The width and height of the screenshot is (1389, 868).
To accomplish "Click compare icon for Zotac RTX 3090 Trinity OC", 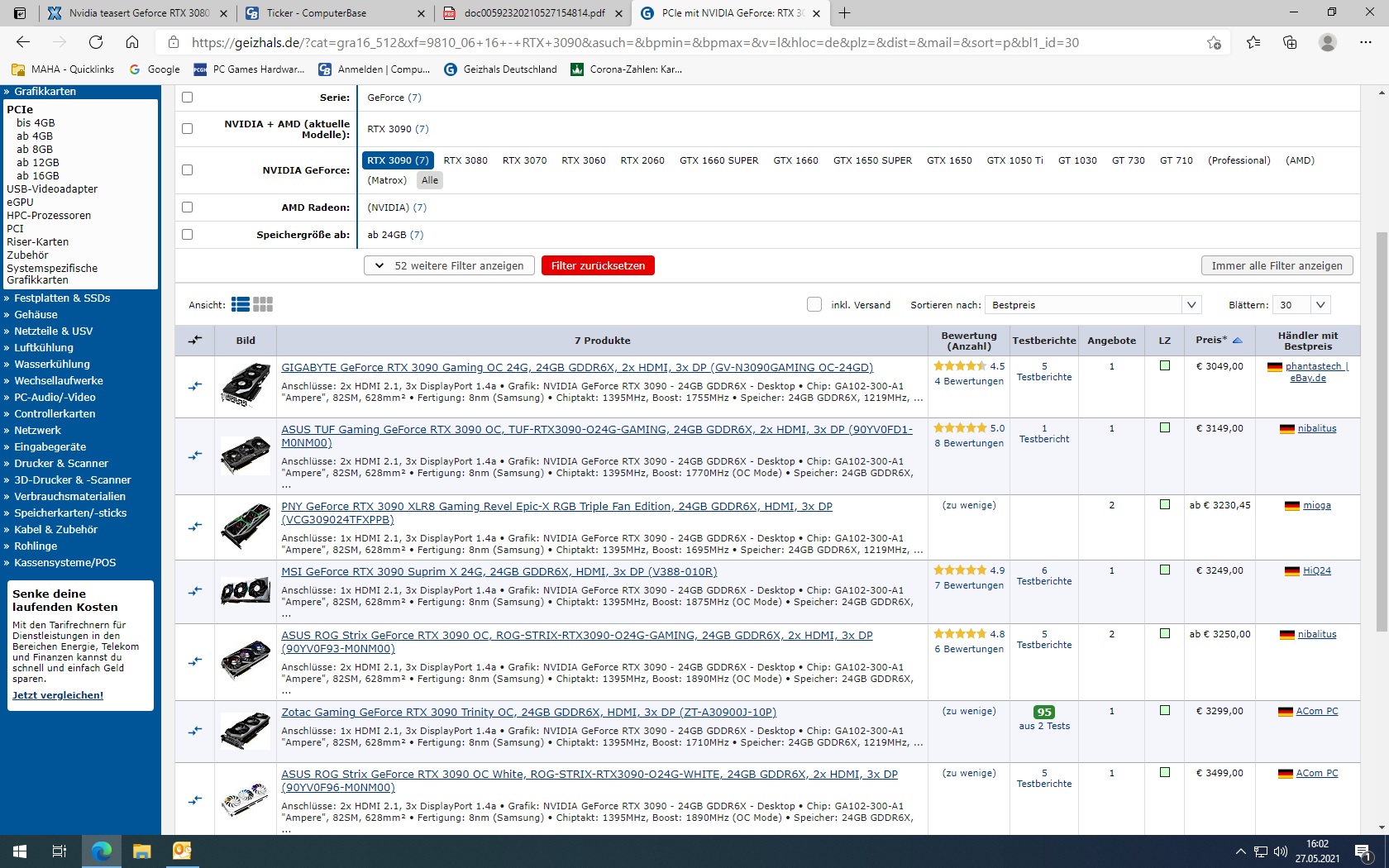I will 195,731.
